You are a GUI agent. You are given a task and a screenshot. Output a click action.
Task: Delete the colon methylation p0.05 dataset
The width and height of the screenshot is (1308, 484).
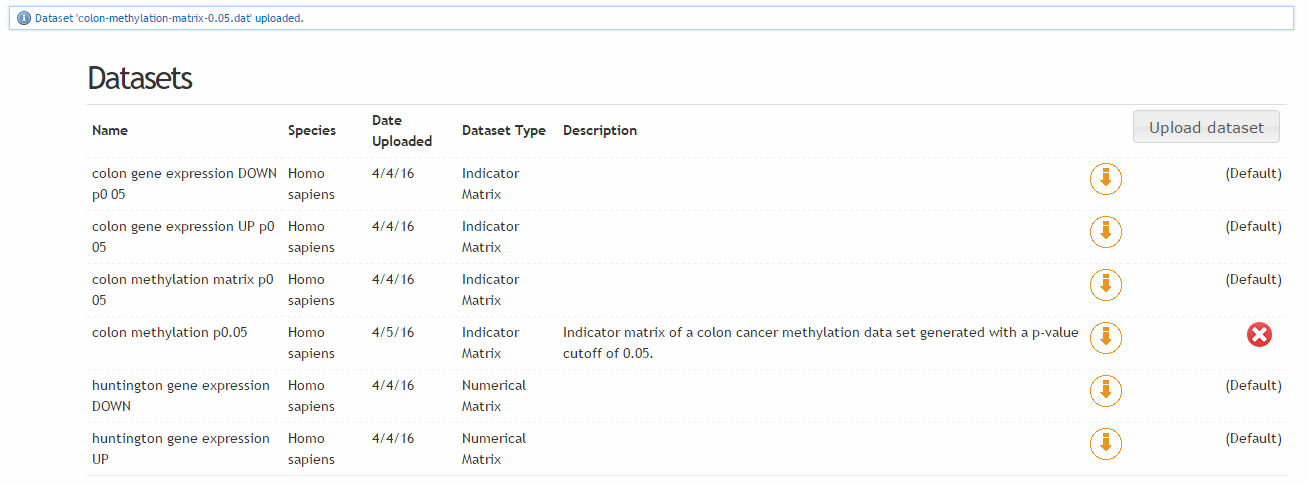coord(1259,335)
